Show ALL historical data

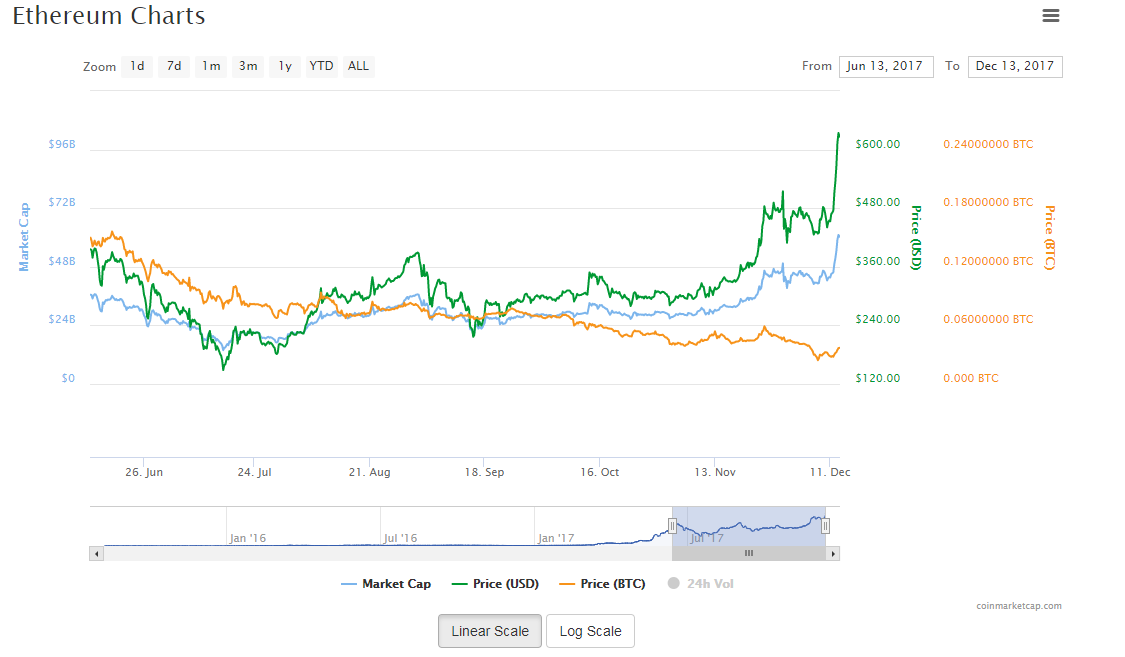pos(358,67)
